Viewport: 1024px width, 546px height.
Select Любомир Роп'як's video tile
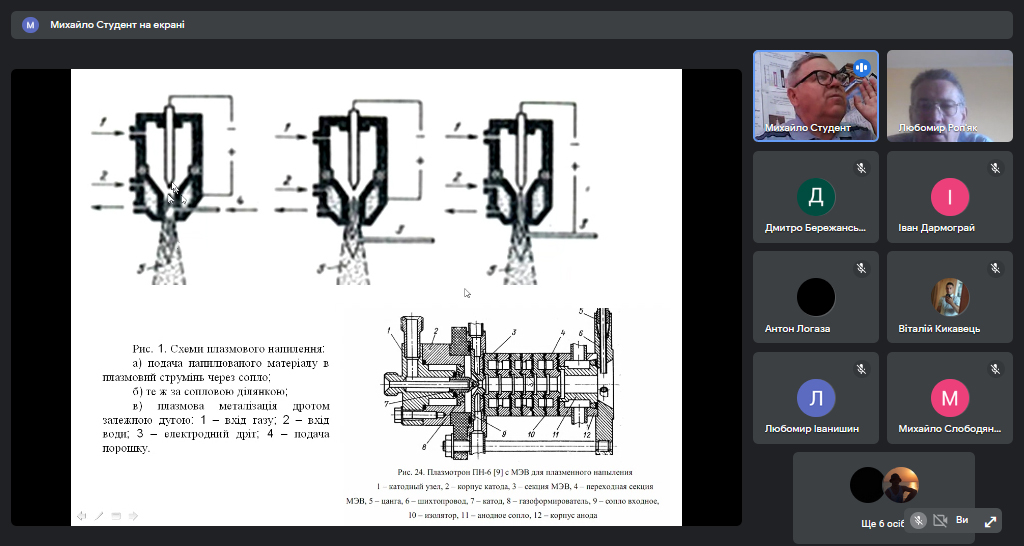tap(949, 95)
